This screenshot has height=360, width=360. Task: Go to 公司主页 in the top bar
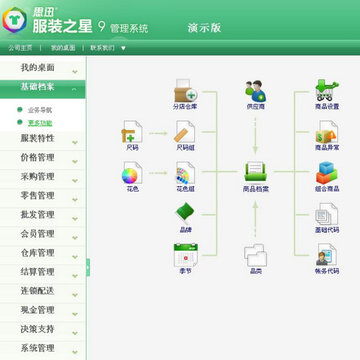pos(20,48)
